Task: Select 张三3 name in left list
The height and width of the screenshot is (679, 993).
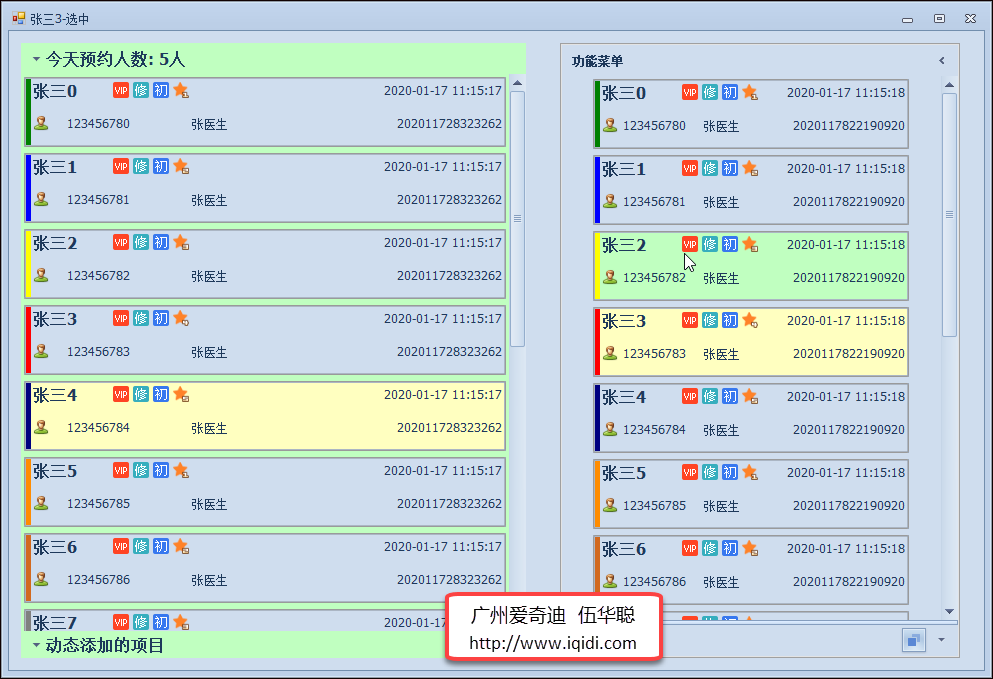Action: pyautogui.click(x=55, y=319)
